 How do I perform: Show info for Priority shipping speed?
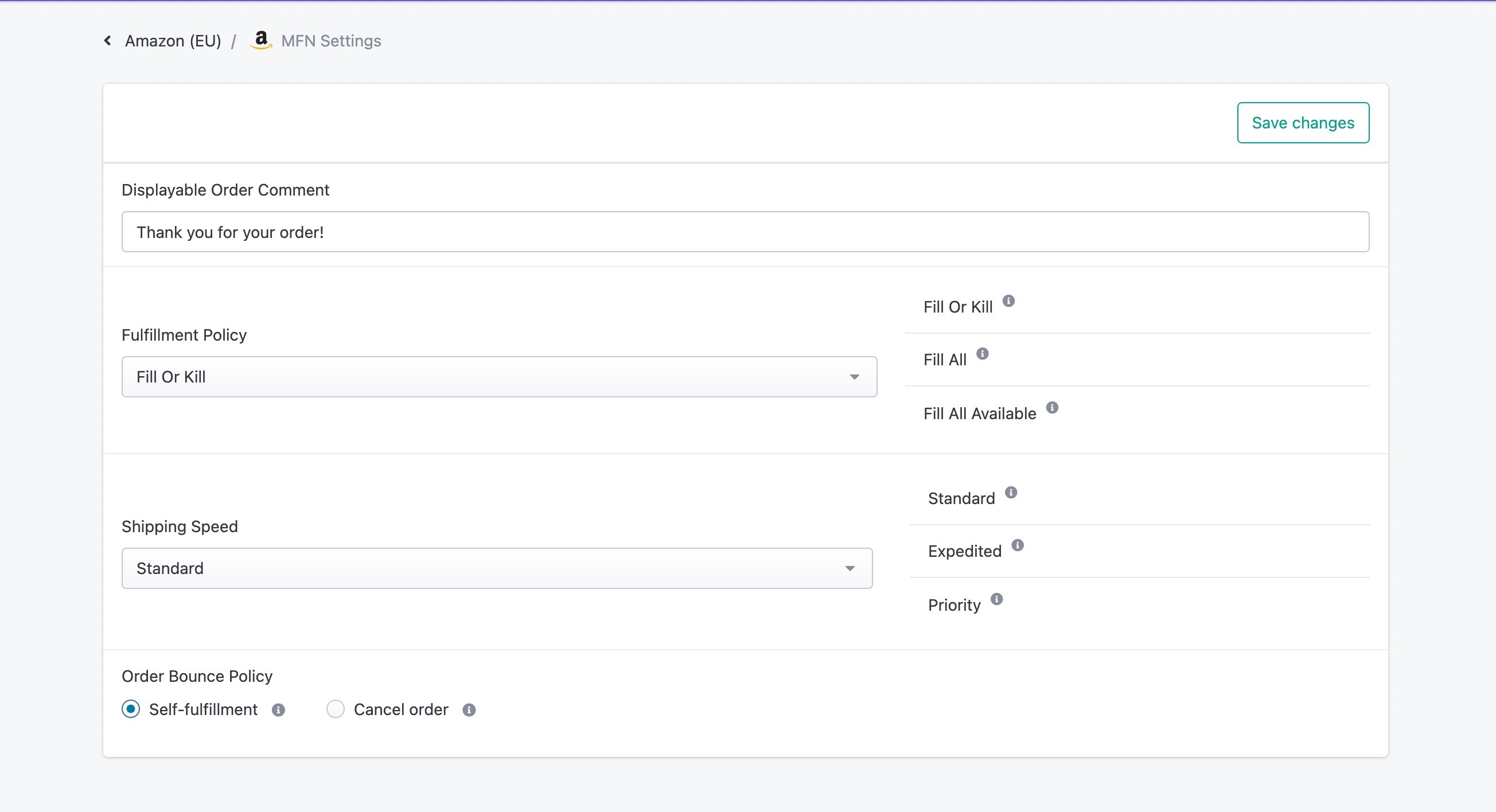[x=996, y=599]
